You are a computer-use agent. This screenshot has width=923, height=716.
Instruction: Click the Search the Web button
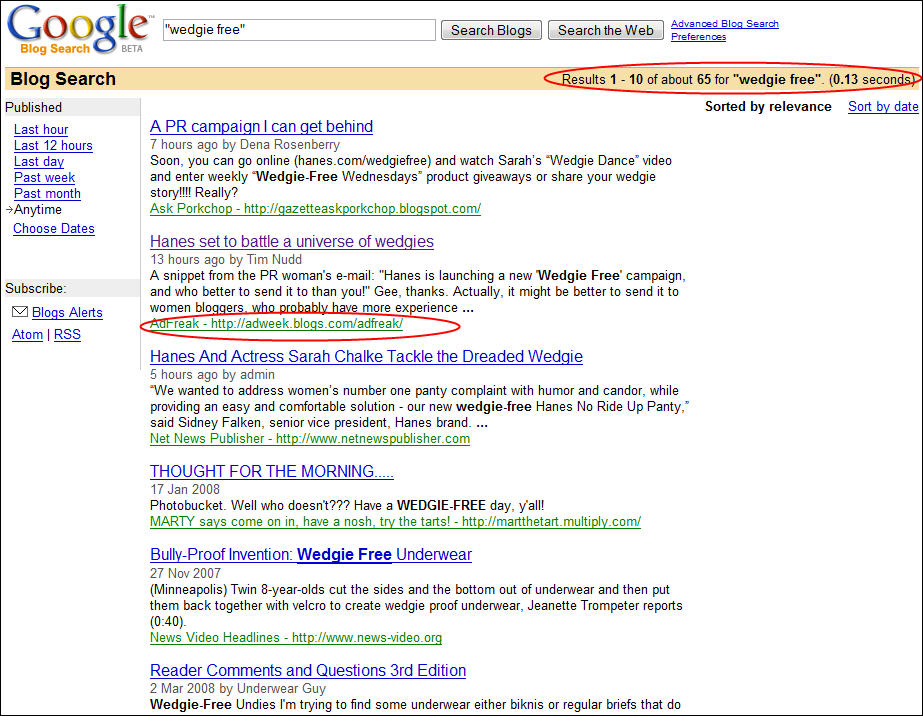coord(605,30)
